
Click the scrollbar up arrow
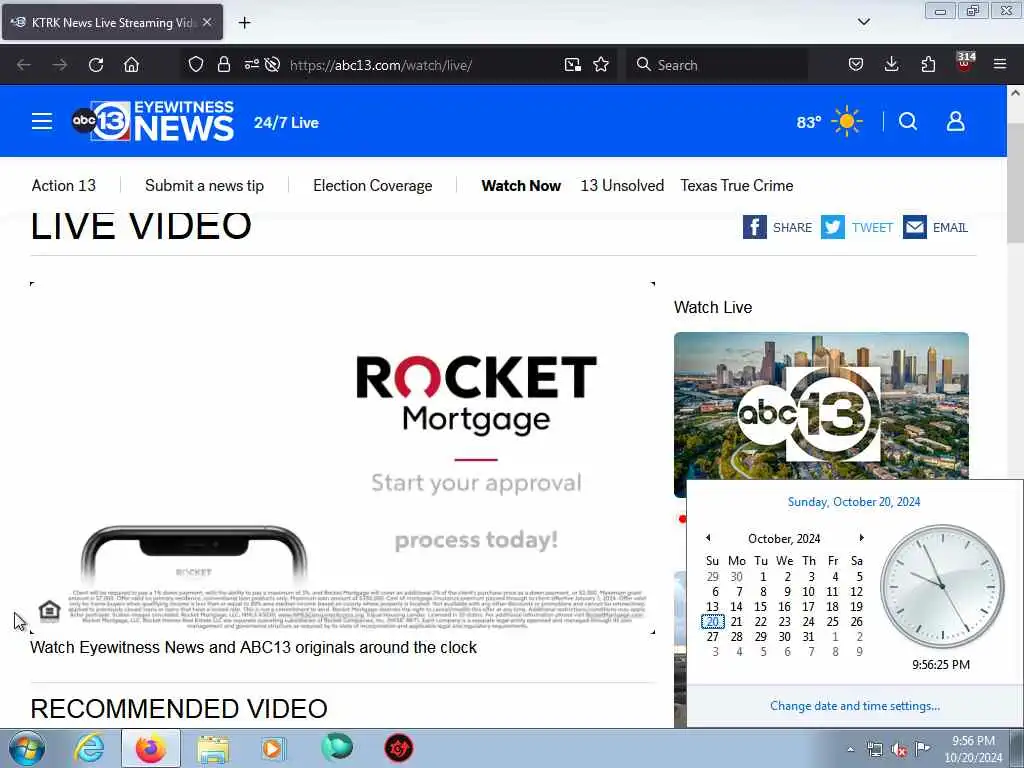pyautogui.click(x=1015, y=93)
